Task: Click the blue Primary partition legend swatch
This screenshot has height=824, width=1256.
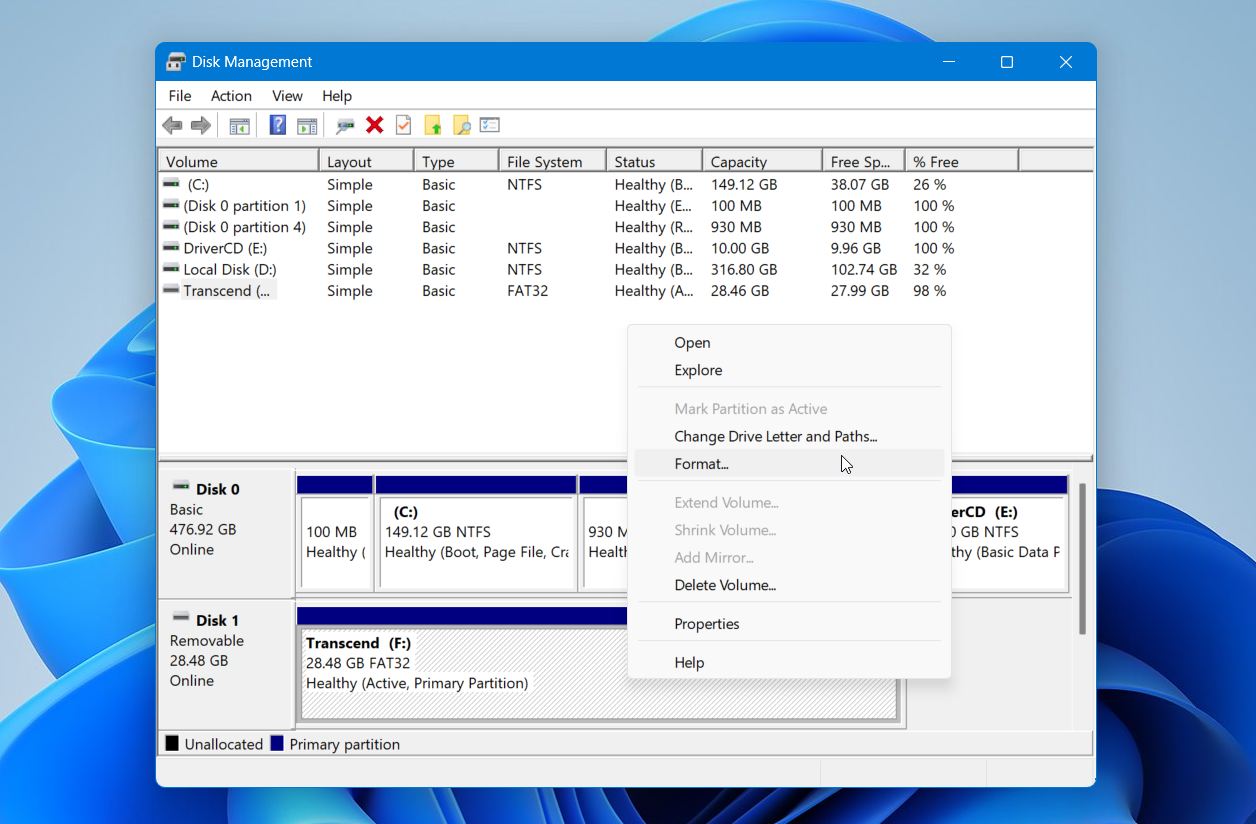Action: (277, 744)
